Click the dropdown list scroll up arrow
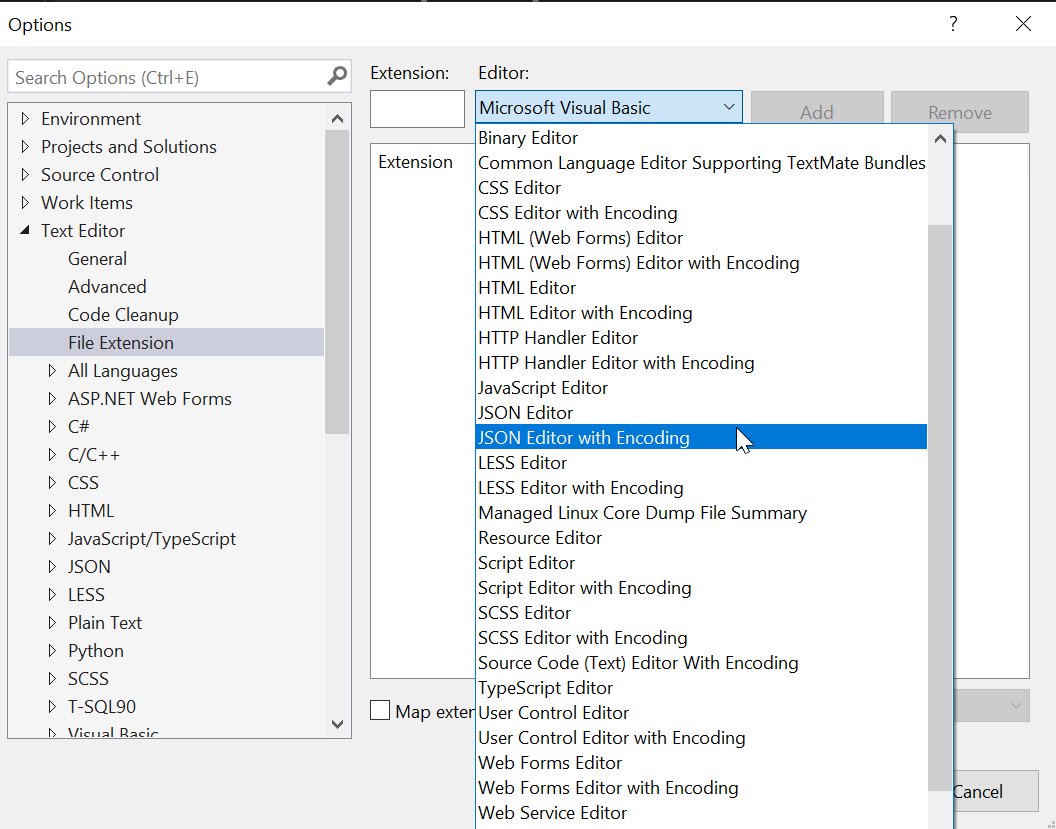The image size is (1056, 829). click(940, 139)
